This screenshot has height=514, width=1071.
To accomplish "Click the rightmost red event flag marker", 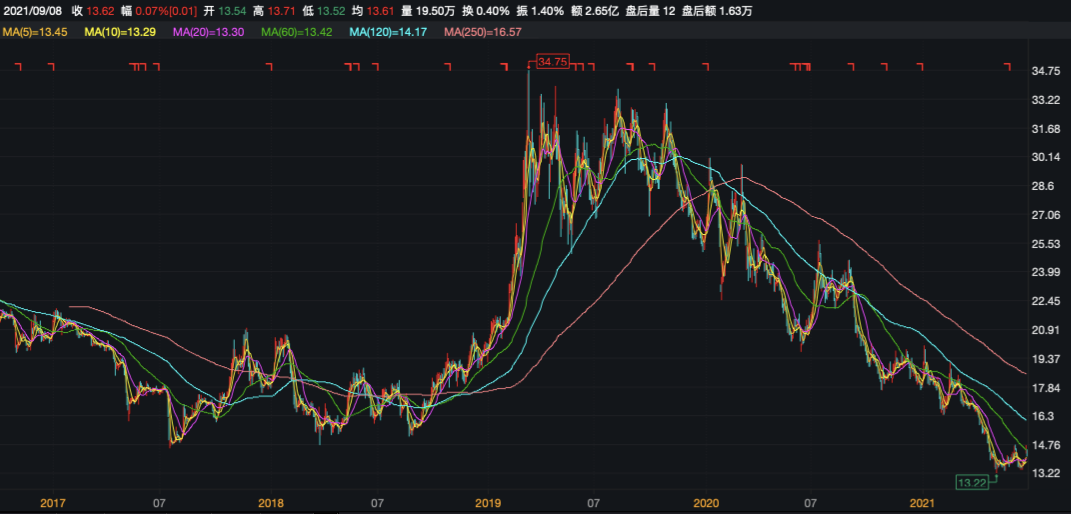I will point(1007,68).
